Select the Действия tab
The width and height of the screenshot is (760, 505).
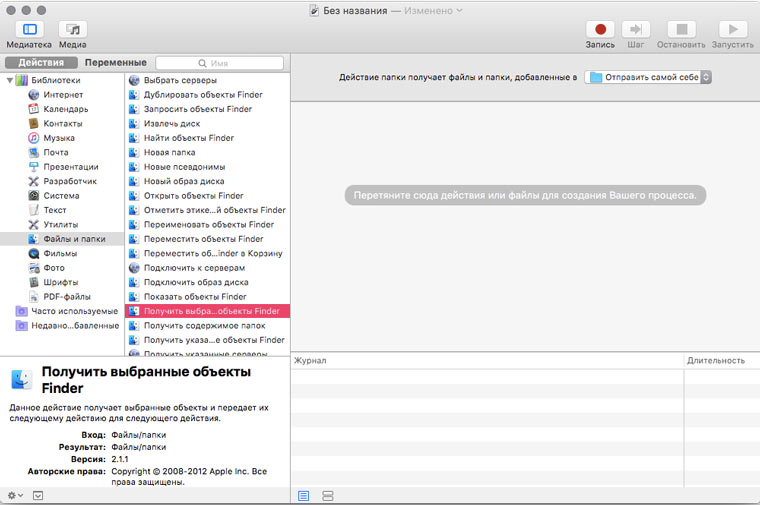point(41,63)
